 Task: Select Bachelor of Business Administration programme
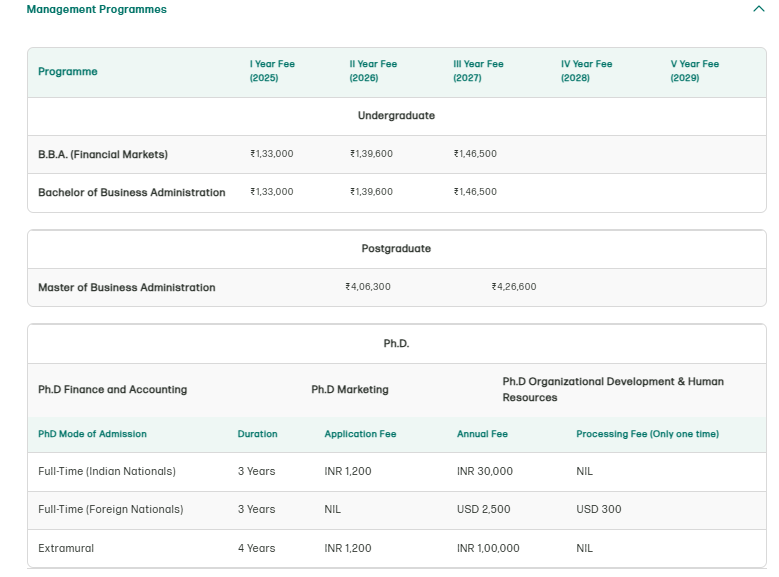[x=131, y=192]
